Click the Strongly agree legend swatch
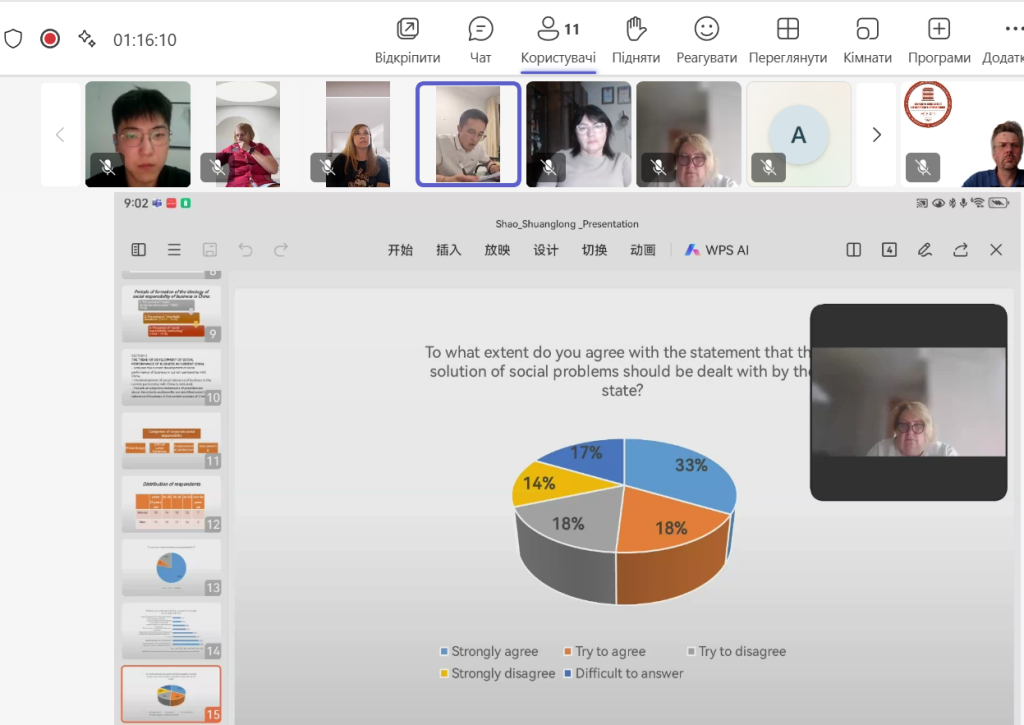This screenshot has height=725, width=1024. (x=444, y=651)
